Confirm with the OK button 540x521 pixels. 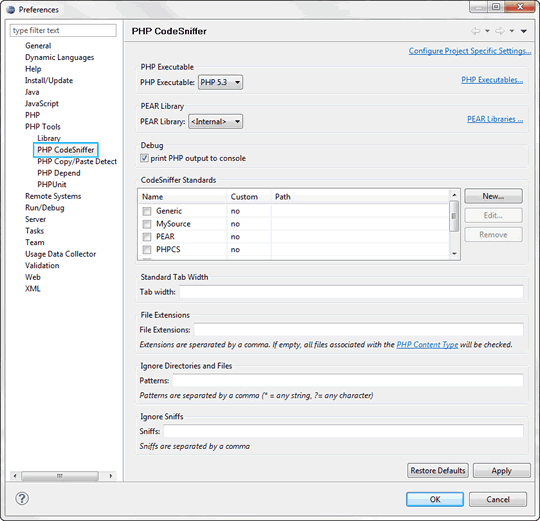tap(435, 499)
